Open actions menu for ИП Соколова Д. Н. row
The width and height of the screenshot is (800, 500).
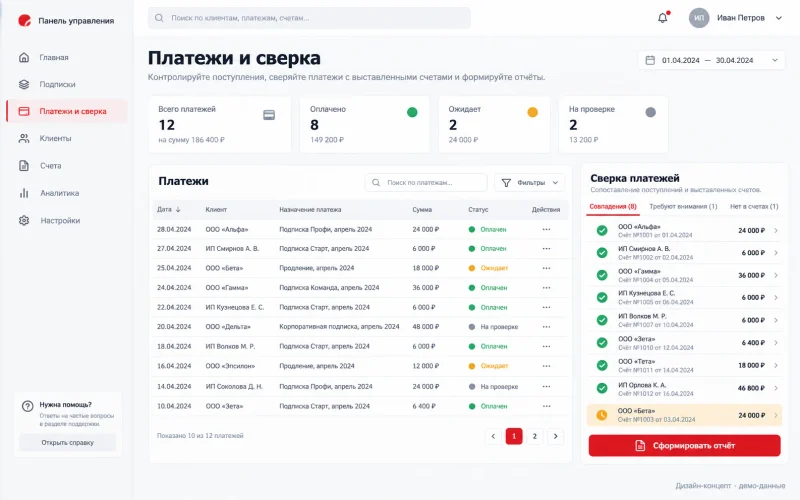[x=546, y=387]
